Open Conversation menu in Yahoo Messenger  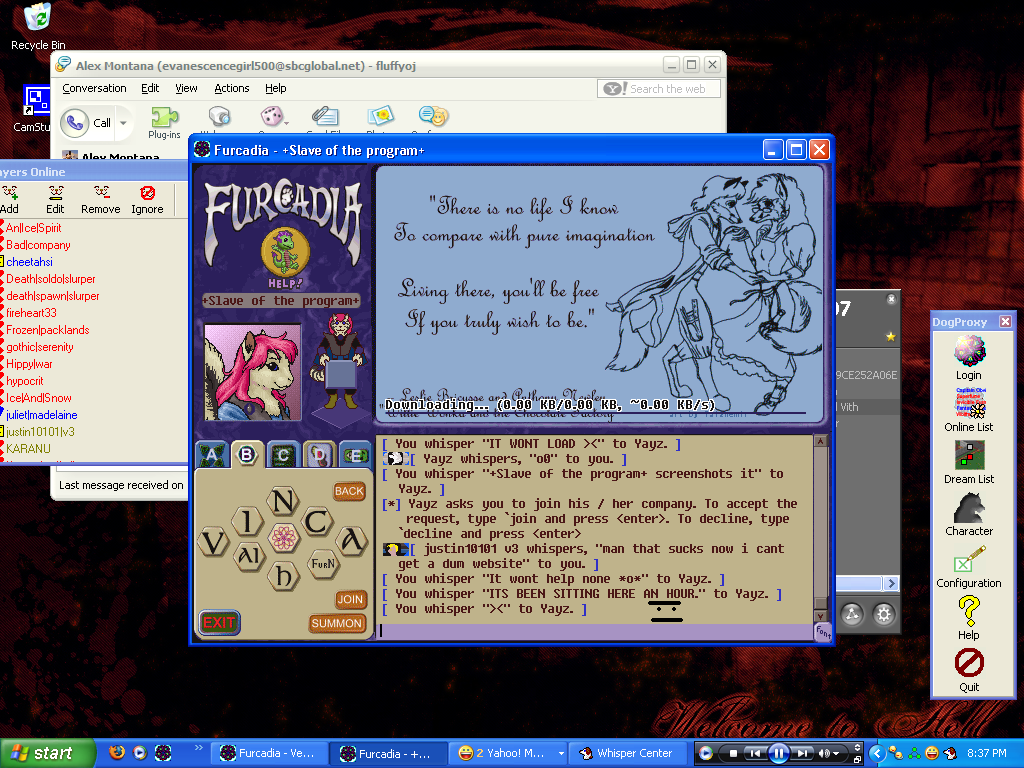(x=94, y=88)
